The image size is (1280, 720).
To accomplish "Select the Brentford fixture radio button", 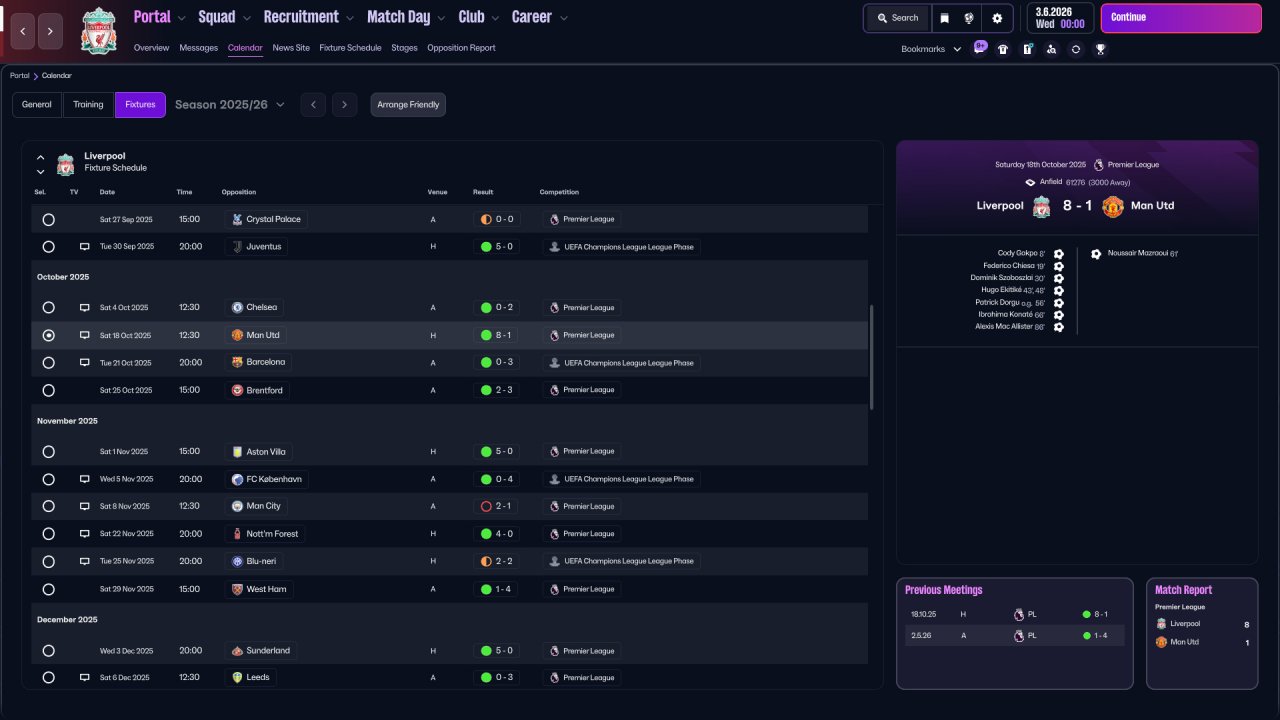I will (48, 390).
